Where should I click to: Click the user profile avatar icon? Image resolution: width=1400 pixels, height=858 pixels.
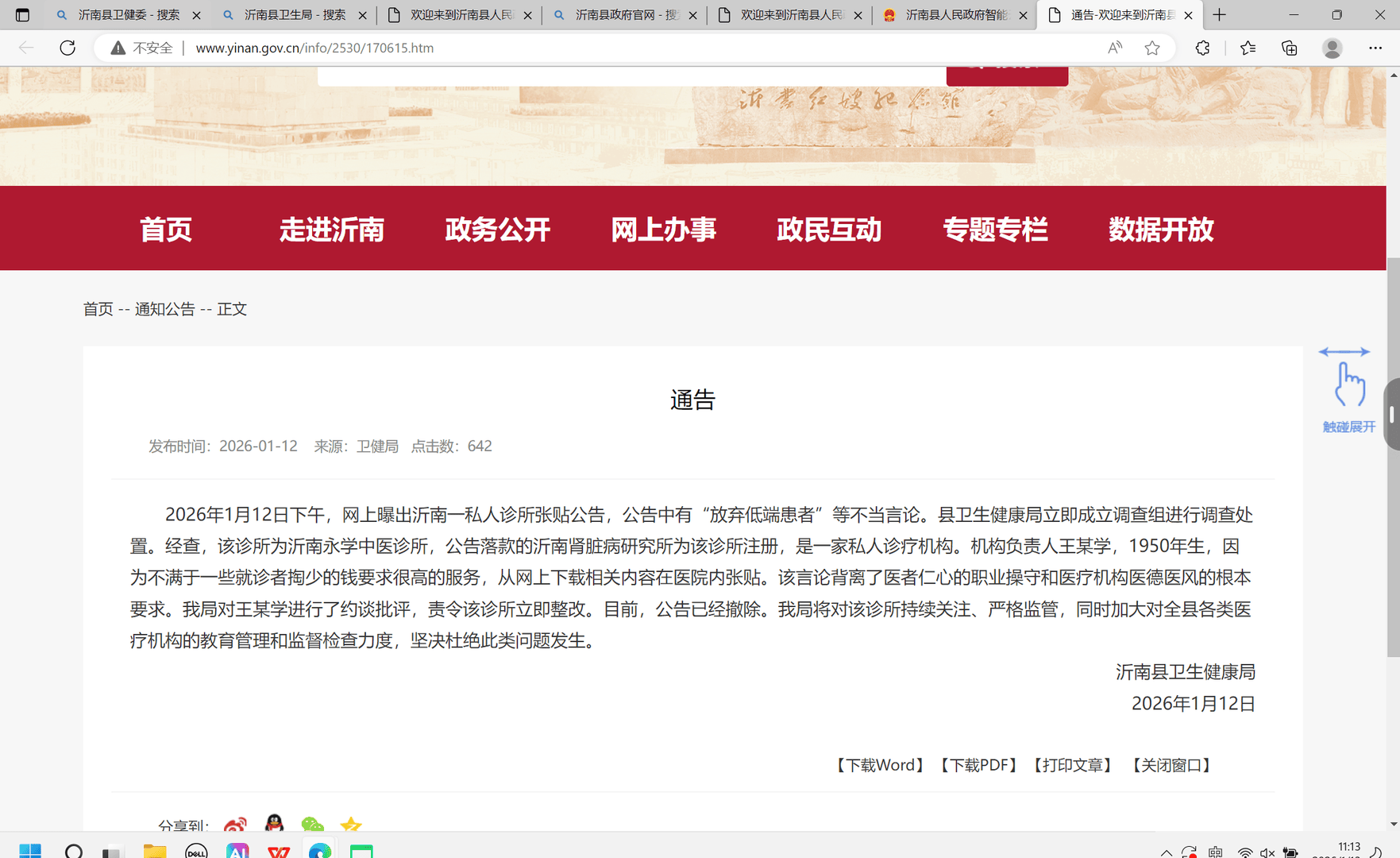1332,48
